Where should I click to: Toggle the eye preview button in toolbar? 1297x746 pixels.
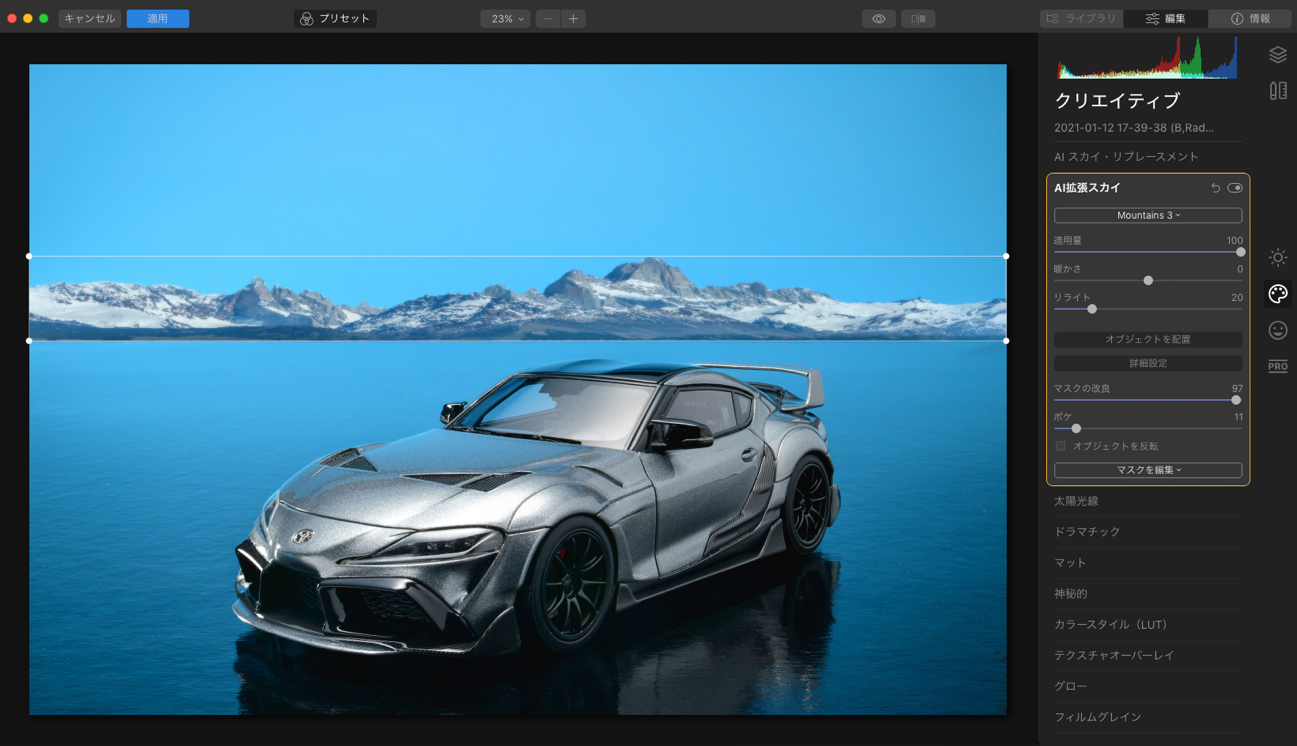(878, 18)
